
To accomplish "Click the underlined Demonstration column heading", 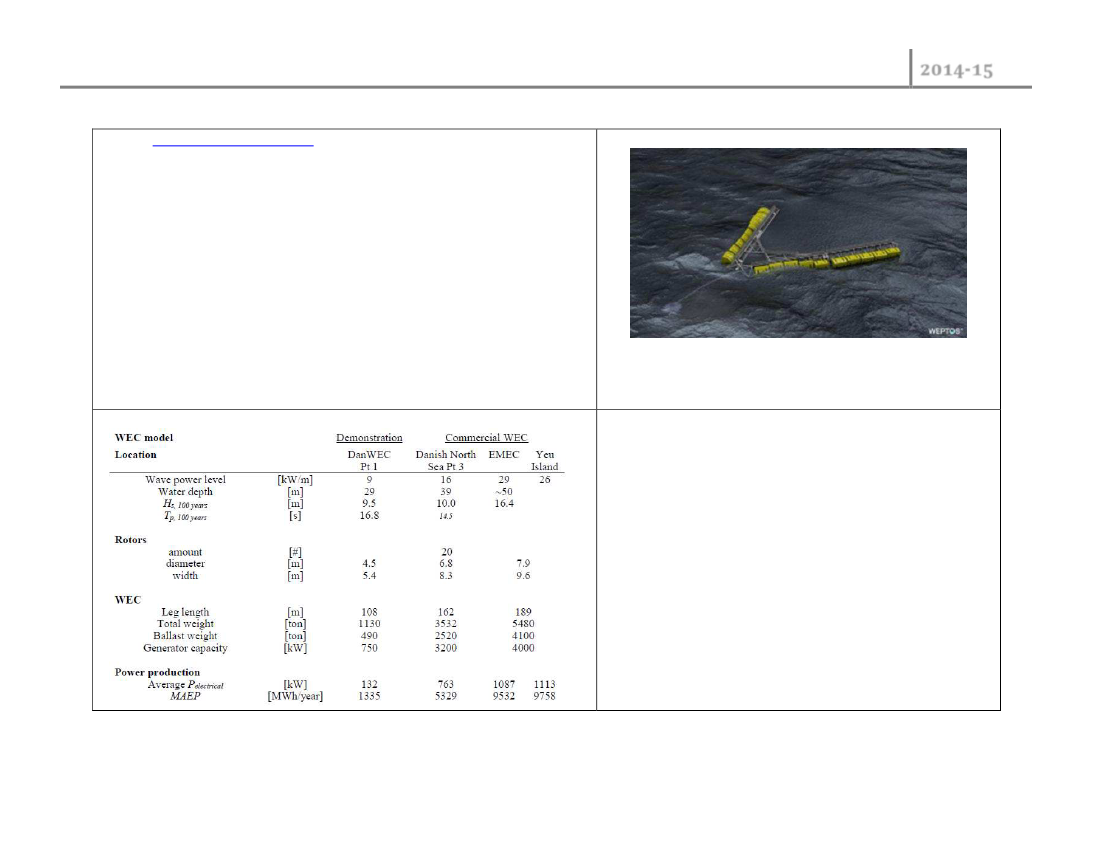I will pyautogui.click(x=369, y=438).
